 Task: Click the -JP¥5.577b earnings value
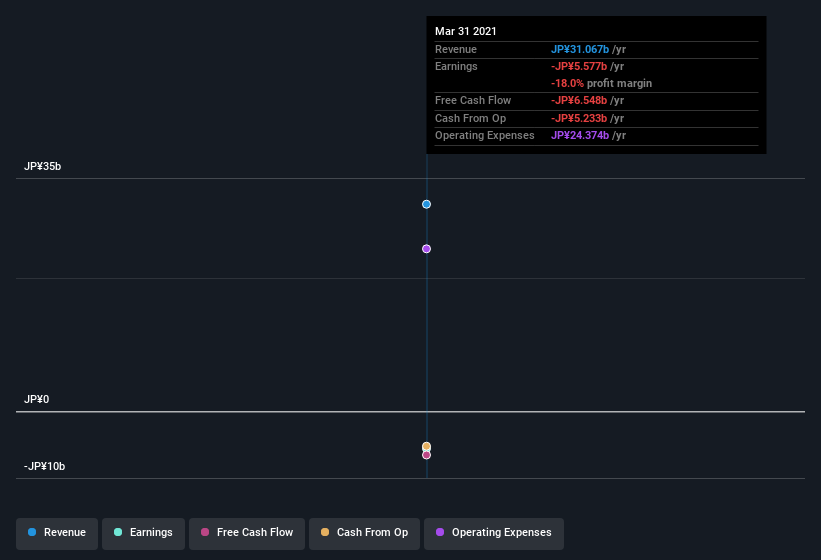pyautogui.click(x=579, y=66)
